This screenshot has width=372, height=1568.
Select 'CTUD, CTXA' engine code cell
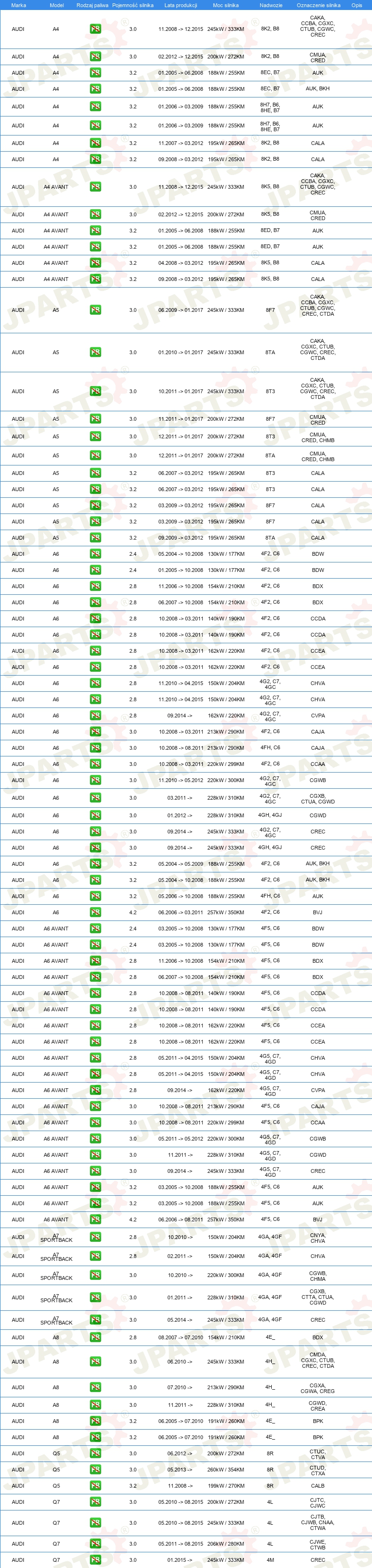pos(318,1471)
